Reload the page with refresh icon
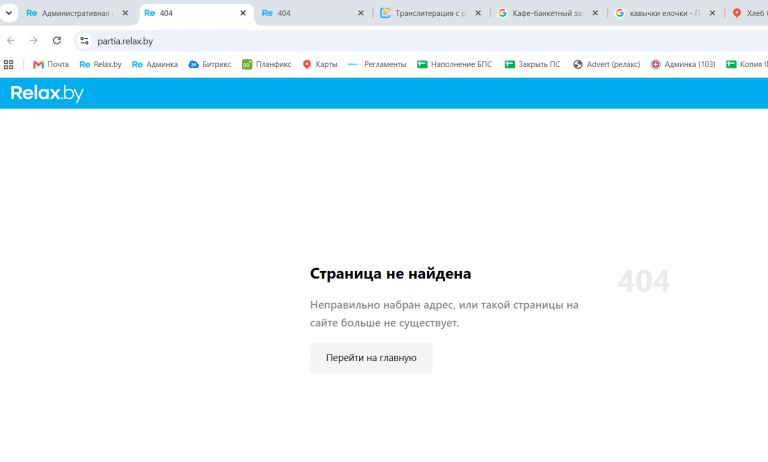Image resolution: width=768 pixels, height=462 pixels. (57, 41)
